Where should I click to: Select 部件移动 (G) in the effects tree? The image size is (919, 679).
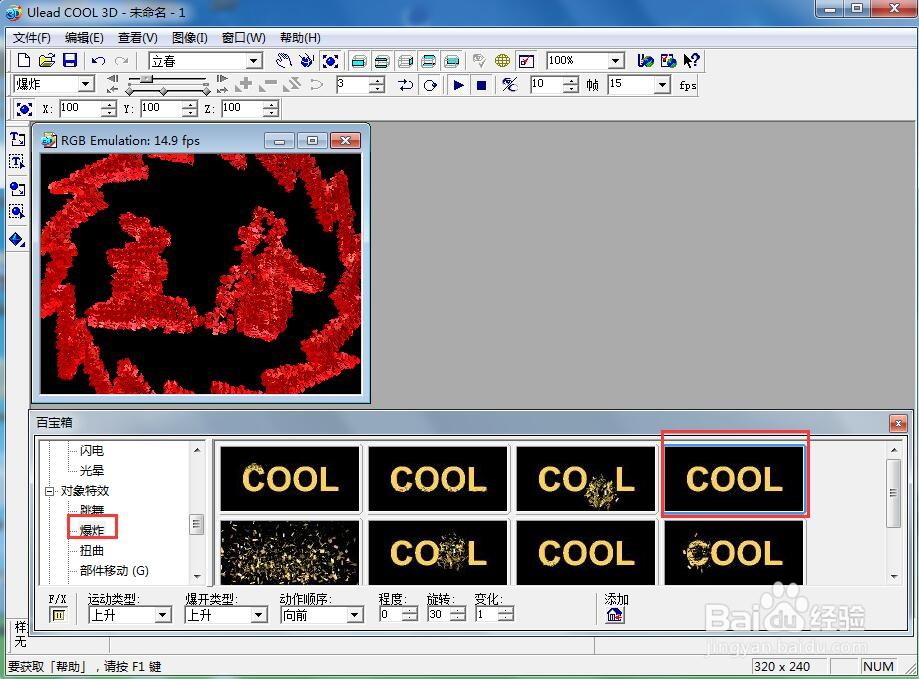click(114, 571)
